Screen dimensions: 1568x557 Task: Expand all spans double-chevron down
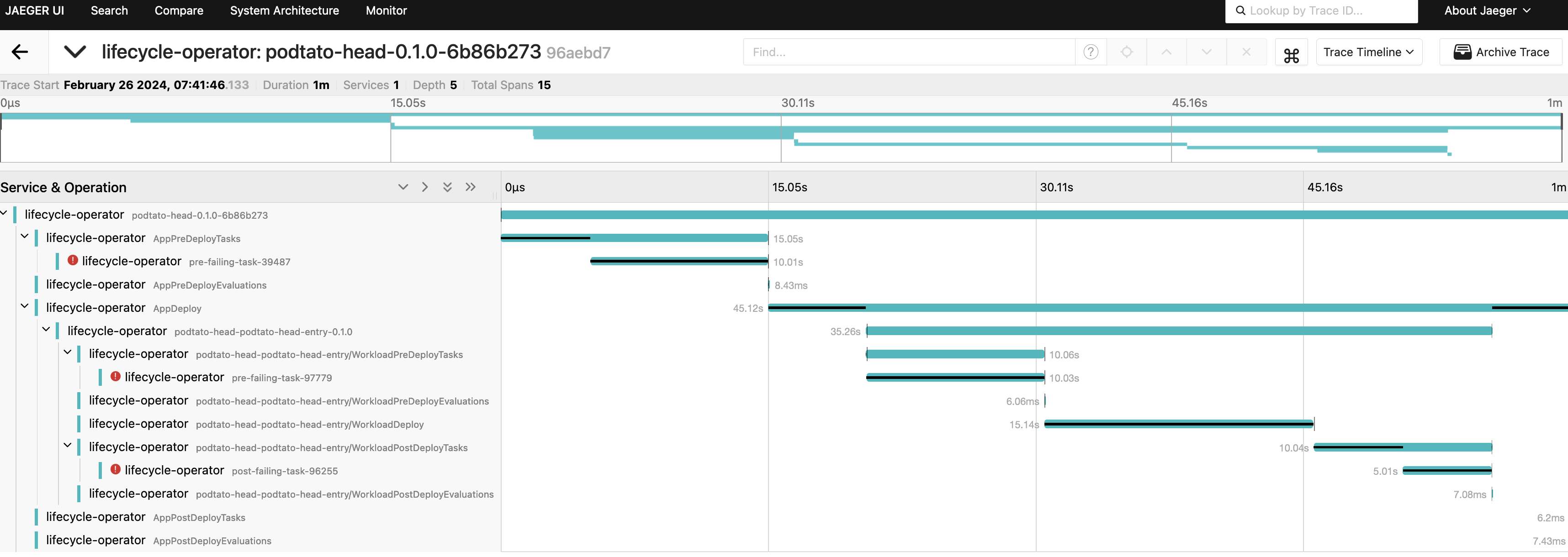pos(447,187)
